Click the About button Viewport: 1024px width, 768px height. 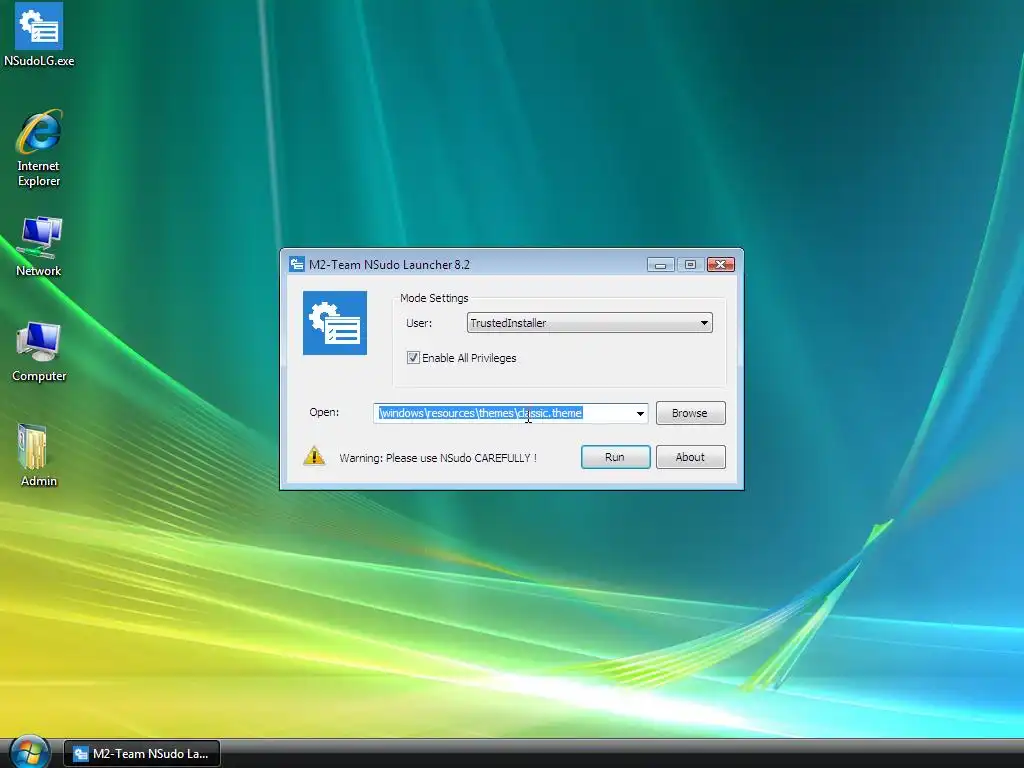[x=690, y=457]
